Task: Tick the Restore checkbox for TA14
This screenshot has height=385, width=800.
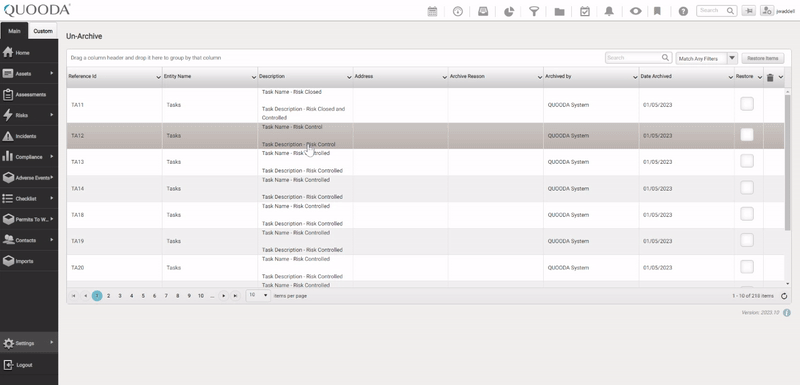Action: [x=747, y=188]
